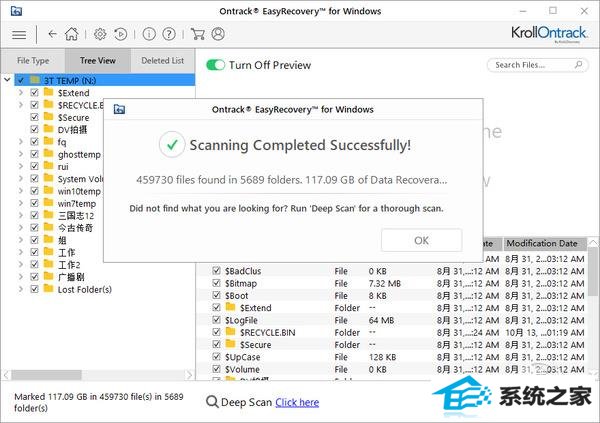Sort by Modification Date column header

pos(545,243)
